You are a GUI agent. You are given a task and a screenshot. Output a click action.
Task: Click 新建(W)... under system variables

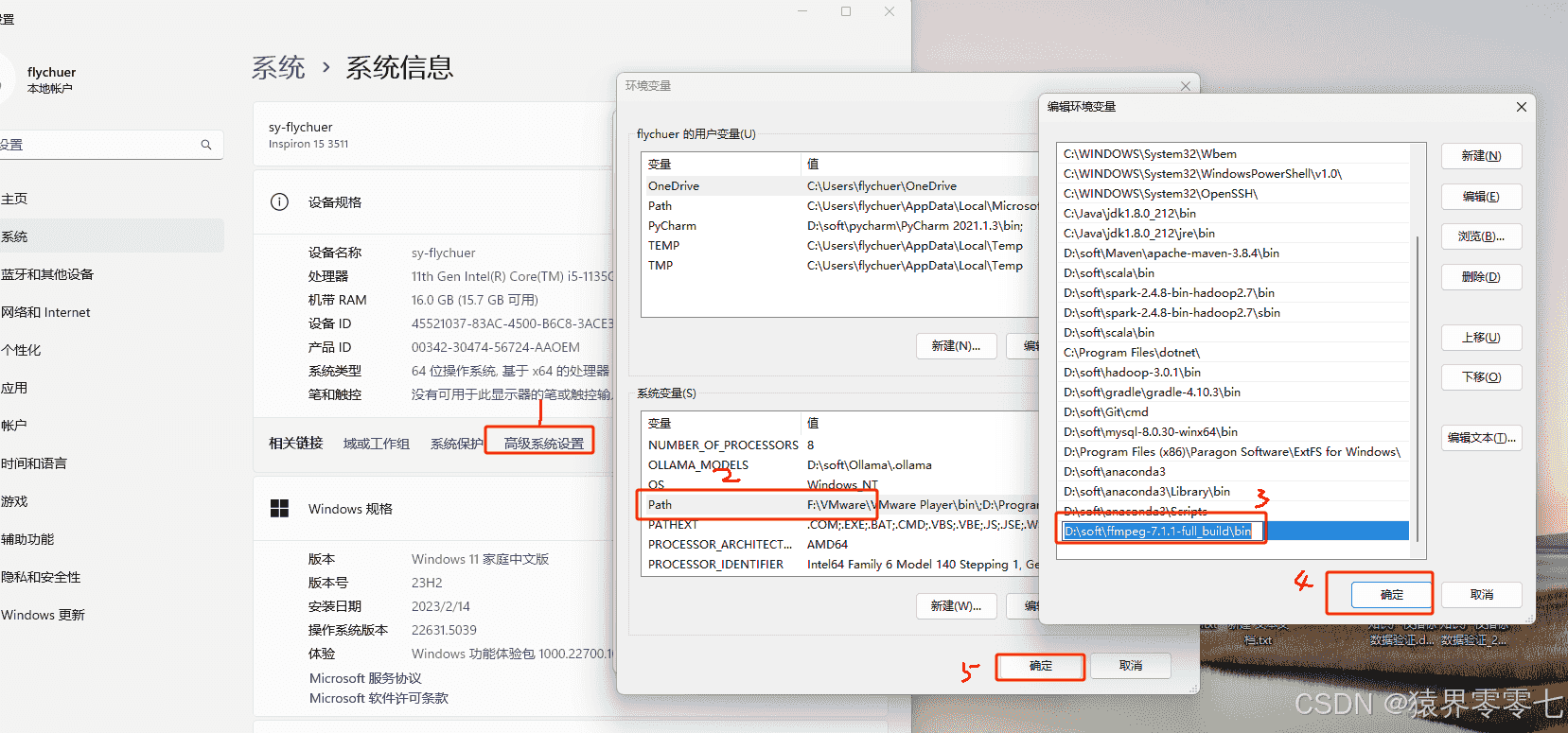point(956,606)
